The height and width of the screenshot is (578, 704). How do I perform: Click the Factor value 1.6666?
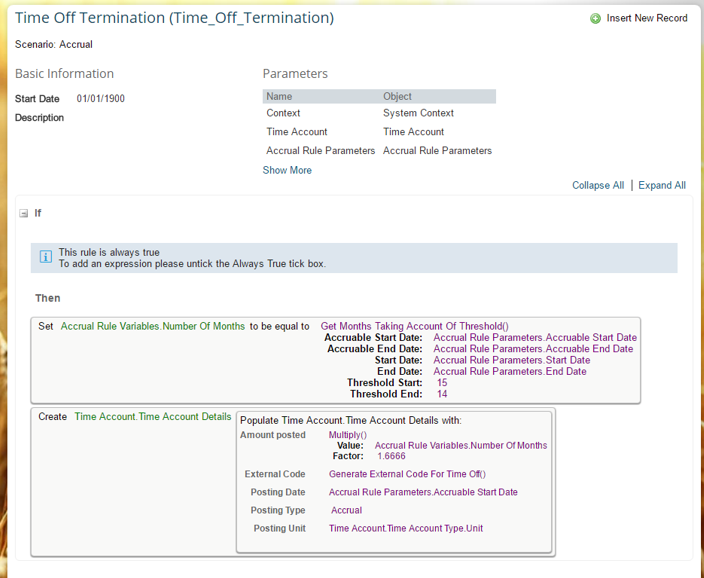tap(391, 456)
